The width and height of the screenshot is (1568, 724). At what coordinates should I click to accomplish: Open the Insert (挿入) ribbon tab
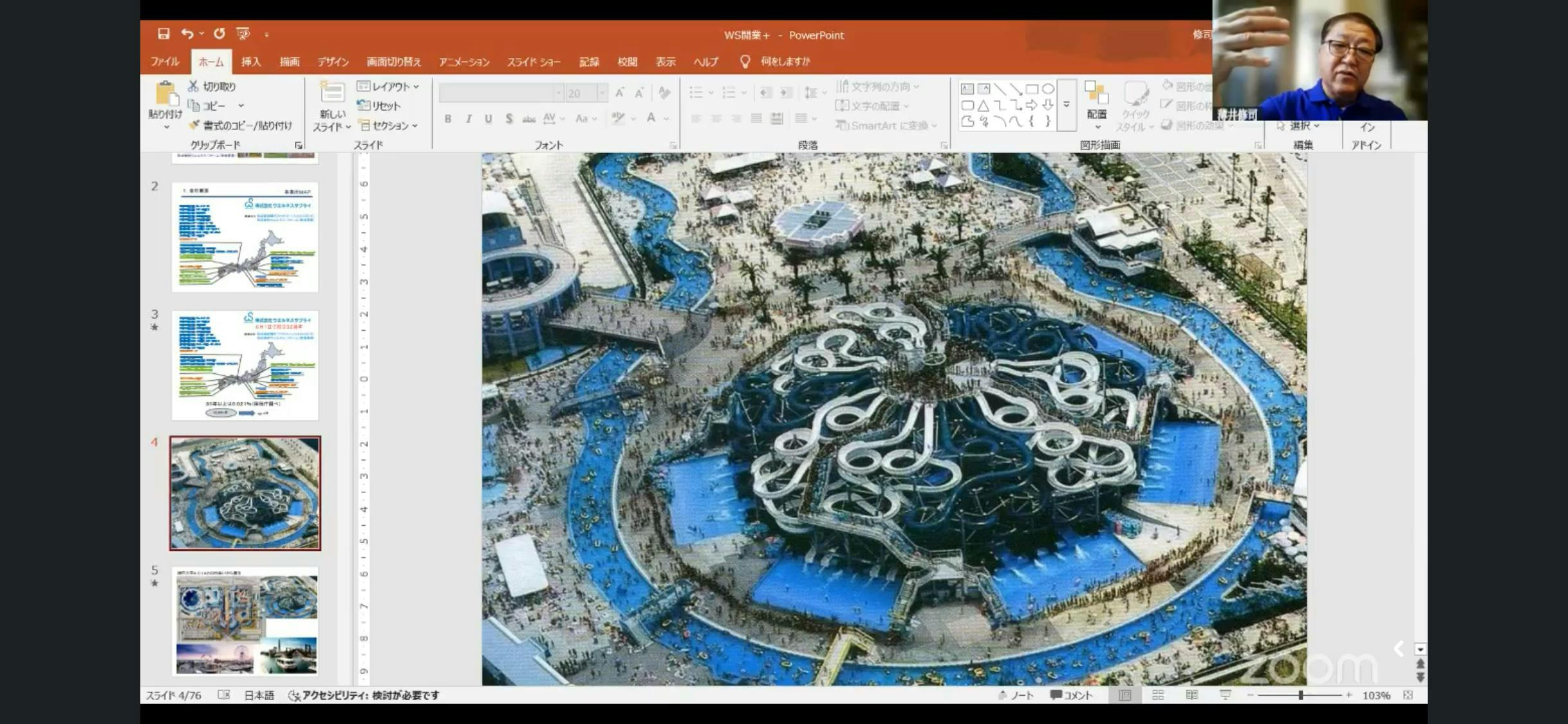tap(251, 62)
